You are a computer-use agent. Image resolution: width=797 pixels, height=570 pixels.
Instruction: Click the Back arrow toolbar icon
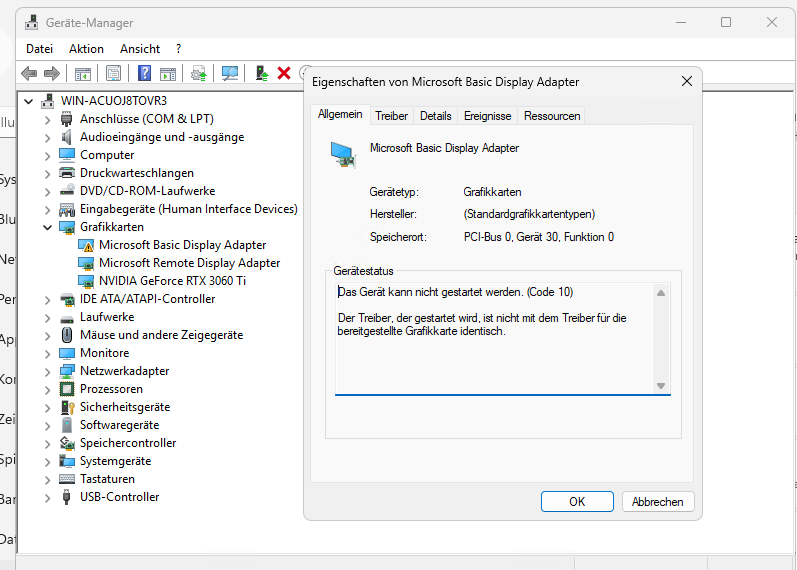(29, 74)
